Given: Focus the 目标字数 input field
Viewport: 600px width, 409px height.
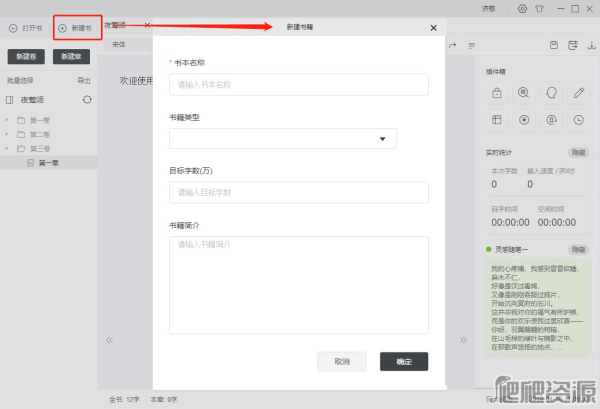Looking at the screenshot, I should click(299, 192).
